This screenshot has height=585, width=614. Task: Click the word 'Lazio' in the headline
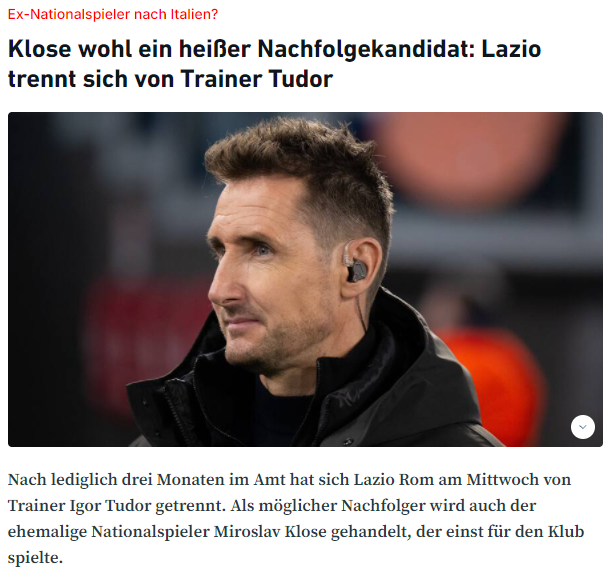point(511,49)
